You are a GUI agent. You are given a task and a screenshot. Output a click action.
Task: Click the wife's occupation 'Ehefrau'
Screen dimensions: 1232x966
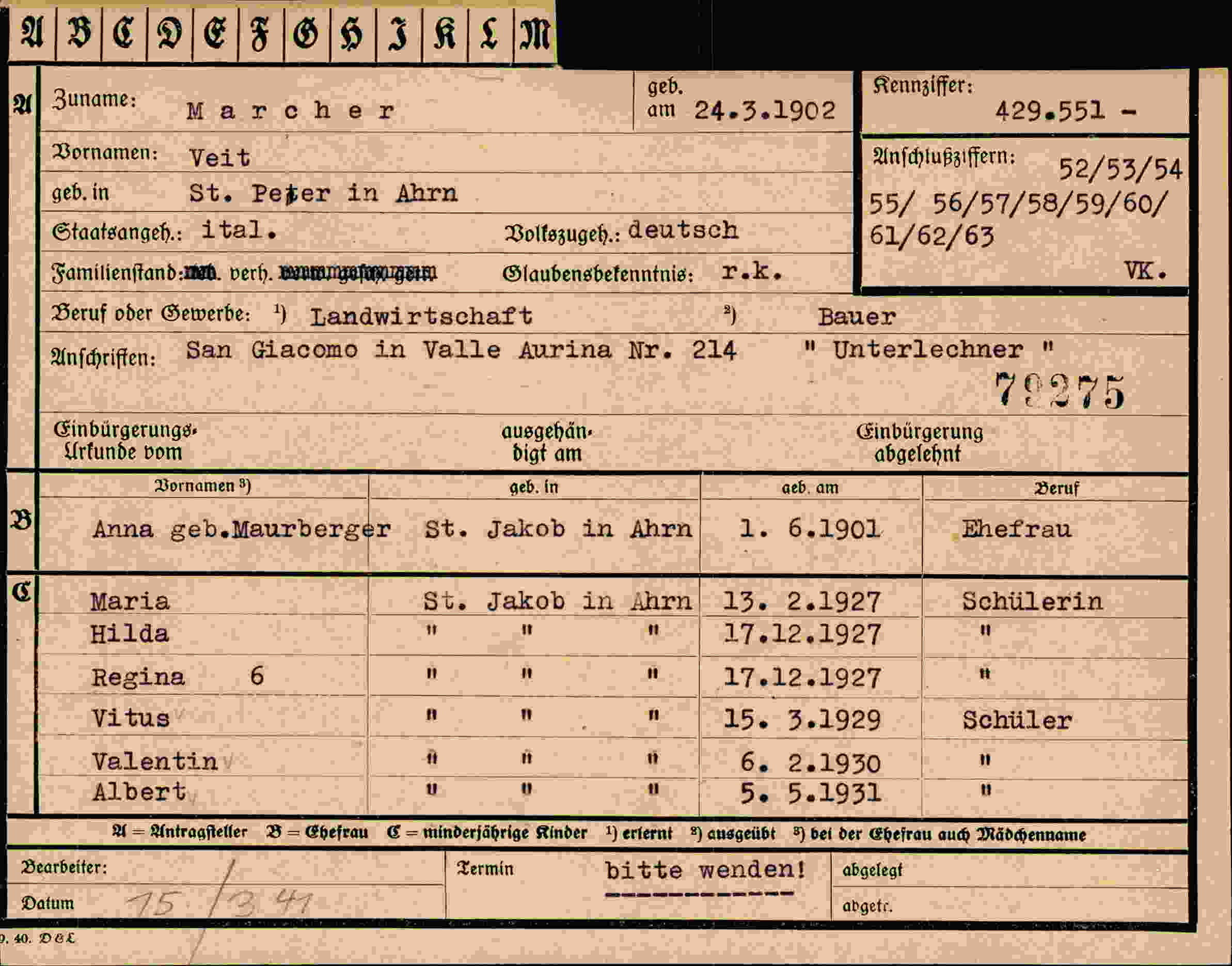point(1017,529)
